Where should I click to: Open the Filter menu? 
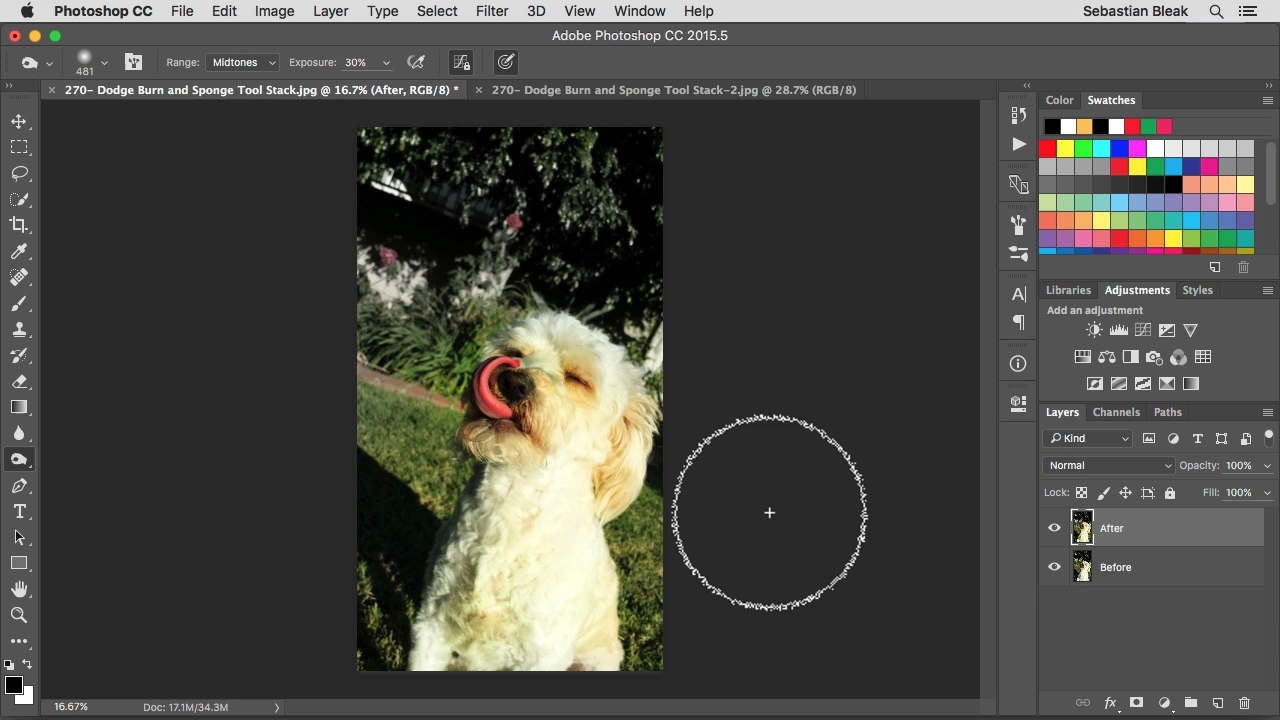click(491, 11)
